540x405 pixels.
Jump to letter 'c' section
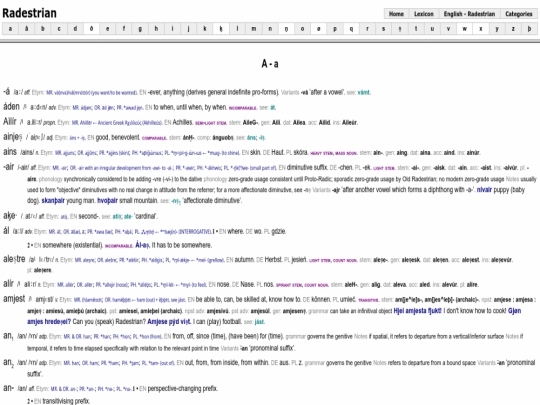tap(59, 29)
